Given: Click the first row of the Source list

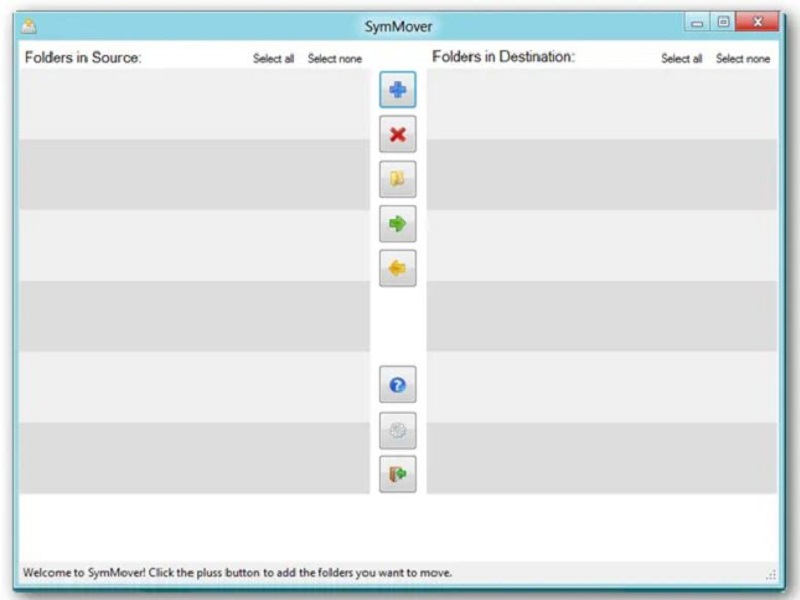Looking at the screenshot, I should 193,104.
